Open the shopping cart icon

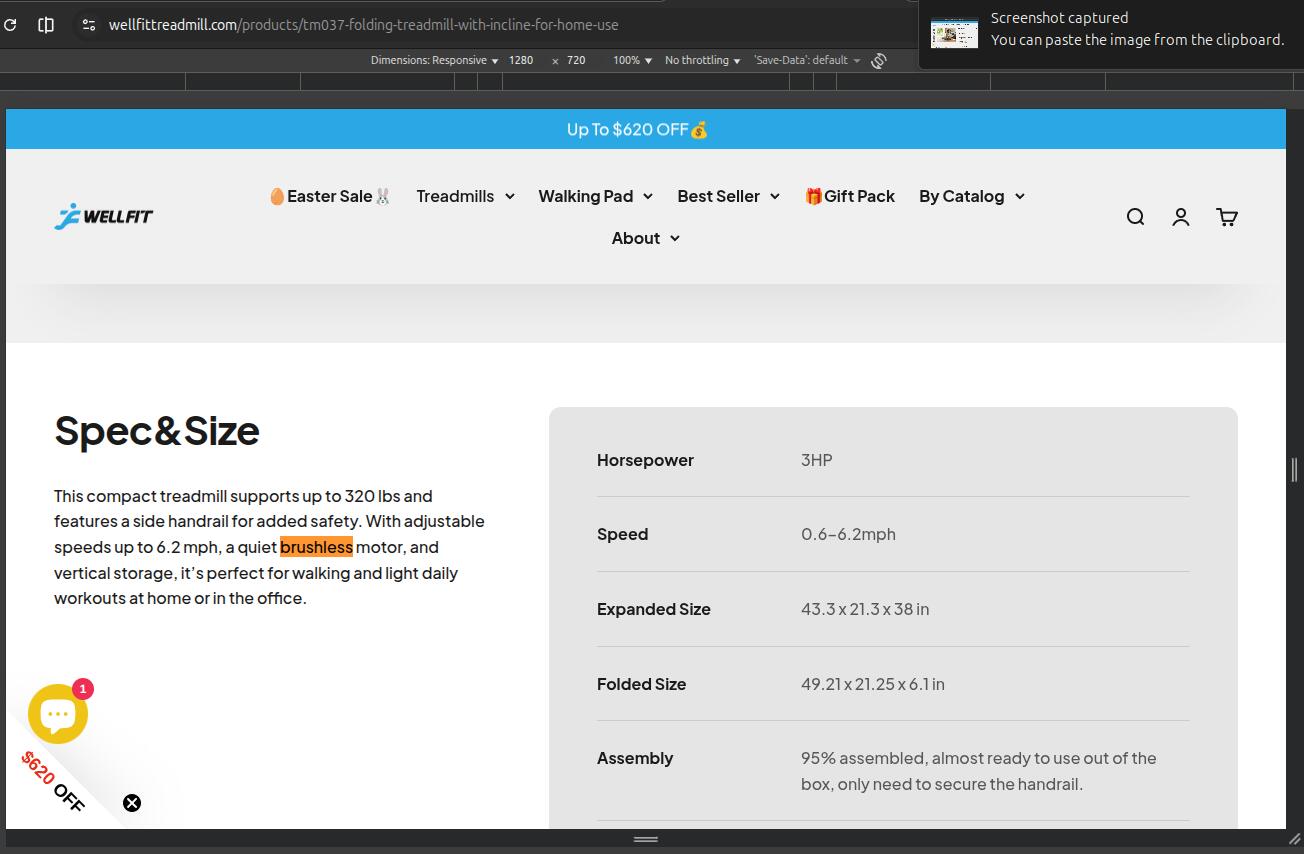point(1227,217)
